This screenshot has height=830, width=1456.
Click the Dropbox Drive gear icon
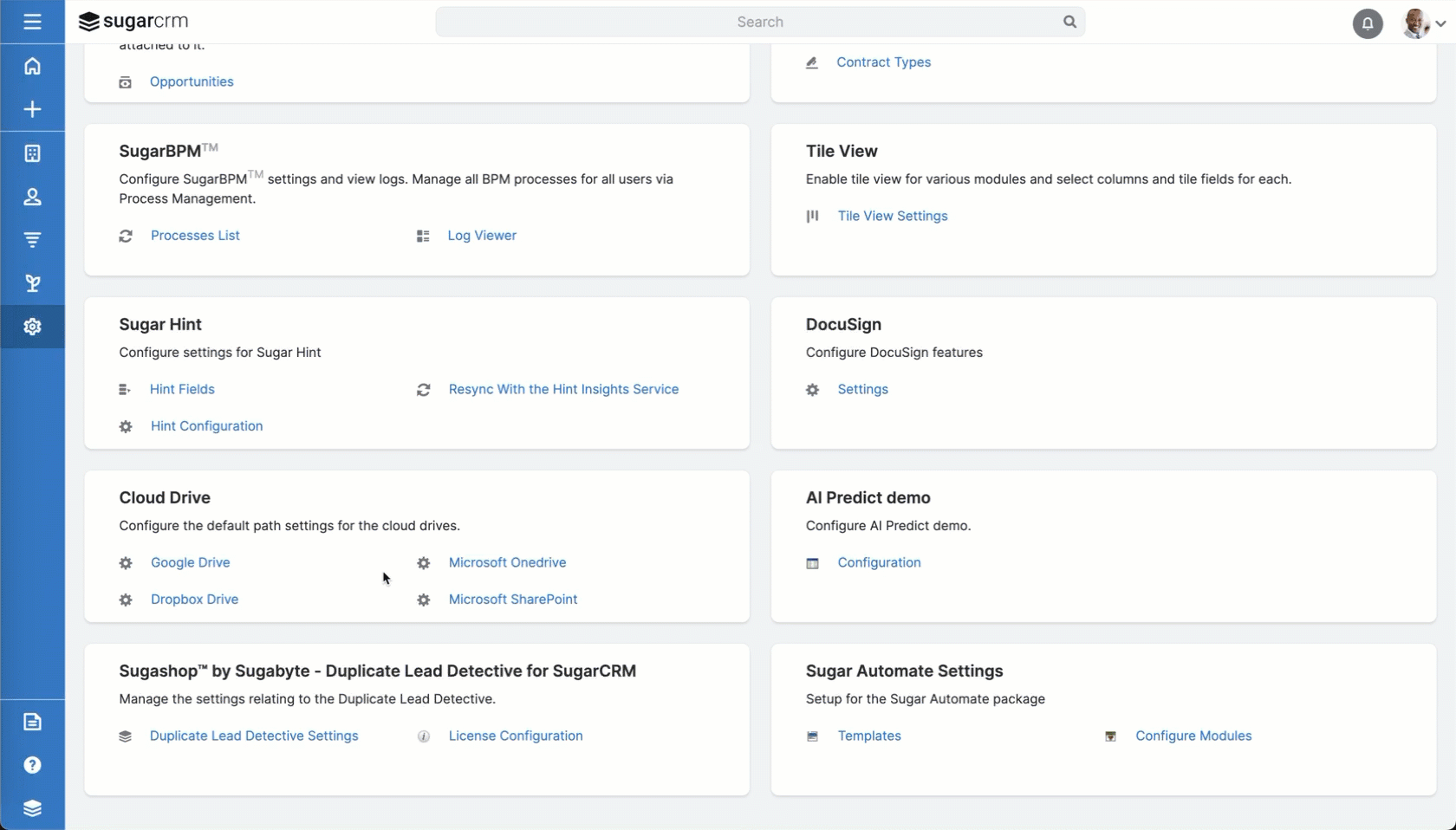(x=126, y=600)
